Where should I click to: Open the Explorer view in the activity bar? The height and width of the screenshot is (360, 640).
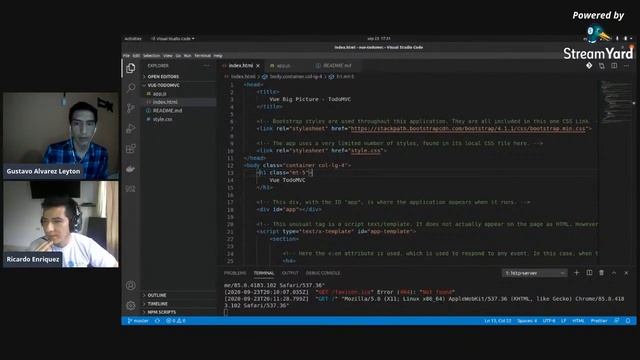pos(131,68)
